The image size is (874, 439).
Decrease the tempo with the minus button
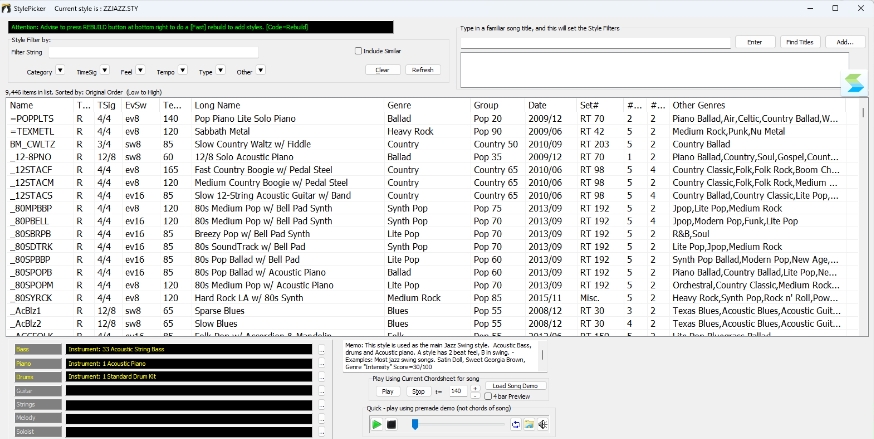point(474,396)
